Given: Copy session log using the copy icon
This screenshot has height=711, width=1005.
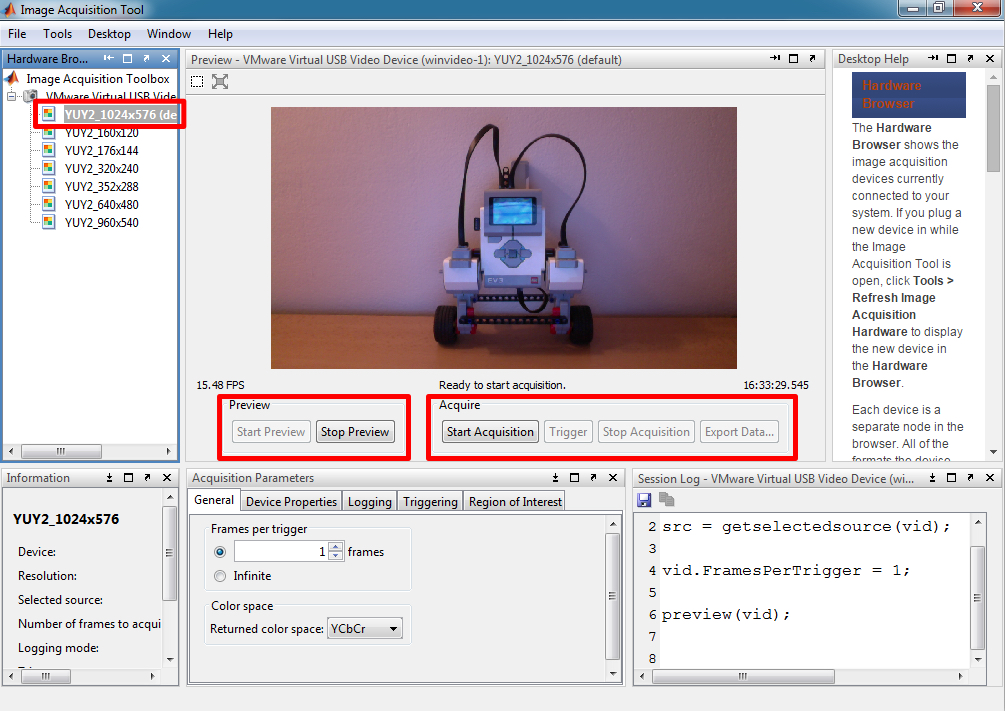Looking at the screenshot, I should [x=667, y=499].
